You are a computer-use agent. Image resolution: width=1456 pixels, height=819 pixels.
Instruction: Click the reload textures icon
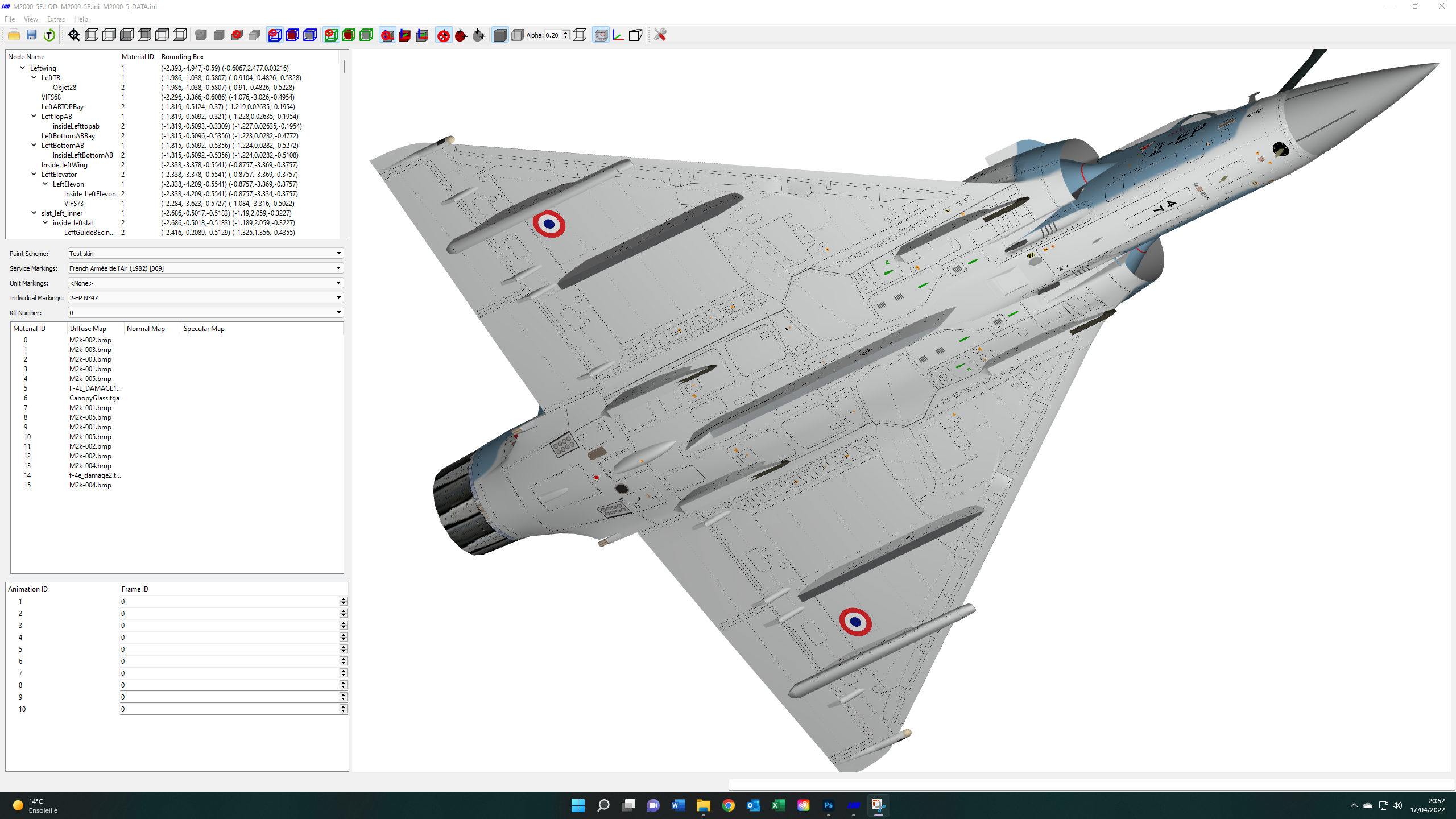point(49,35)
